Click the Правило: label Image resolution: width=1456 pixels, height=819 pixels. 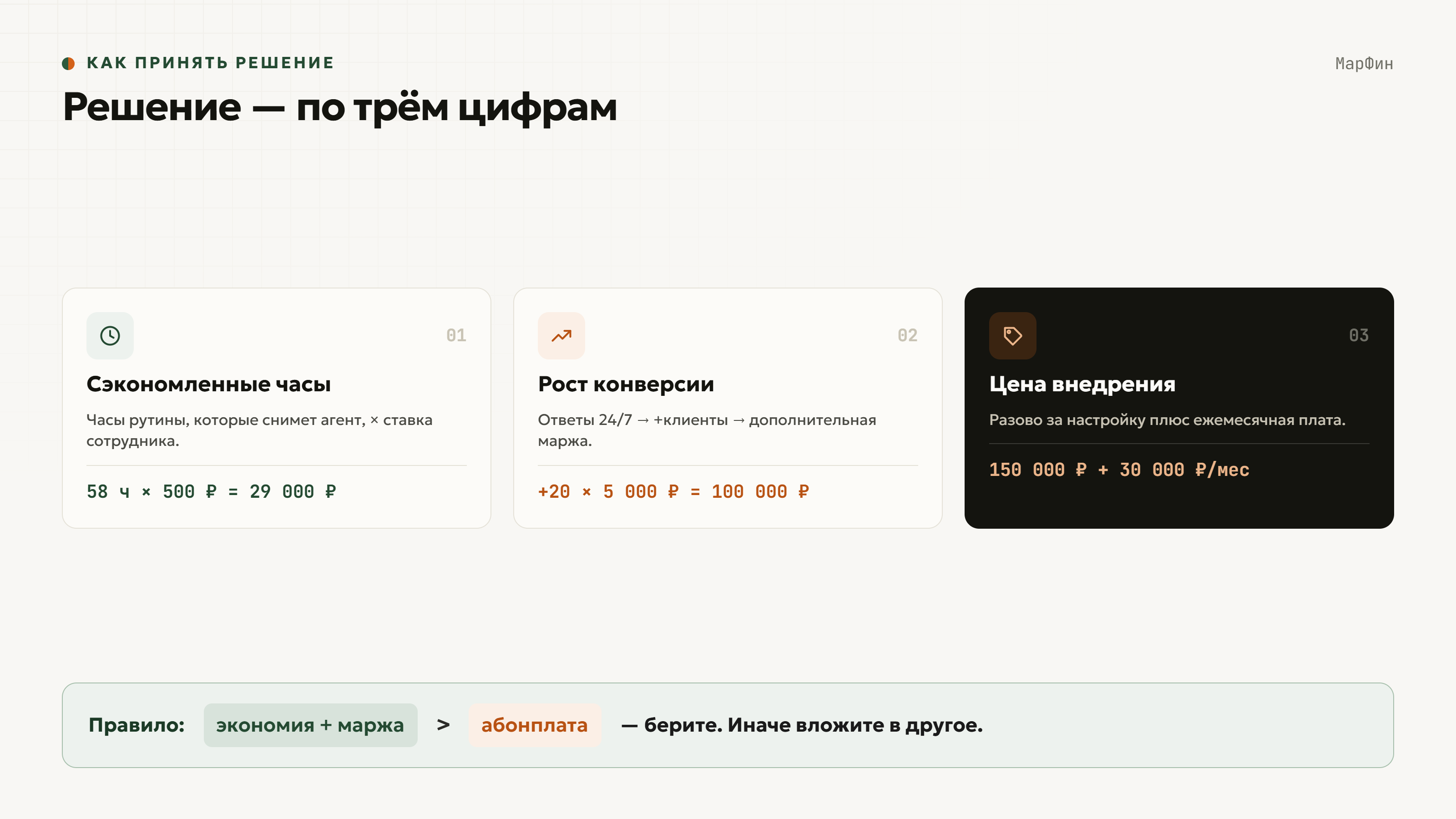137,725
